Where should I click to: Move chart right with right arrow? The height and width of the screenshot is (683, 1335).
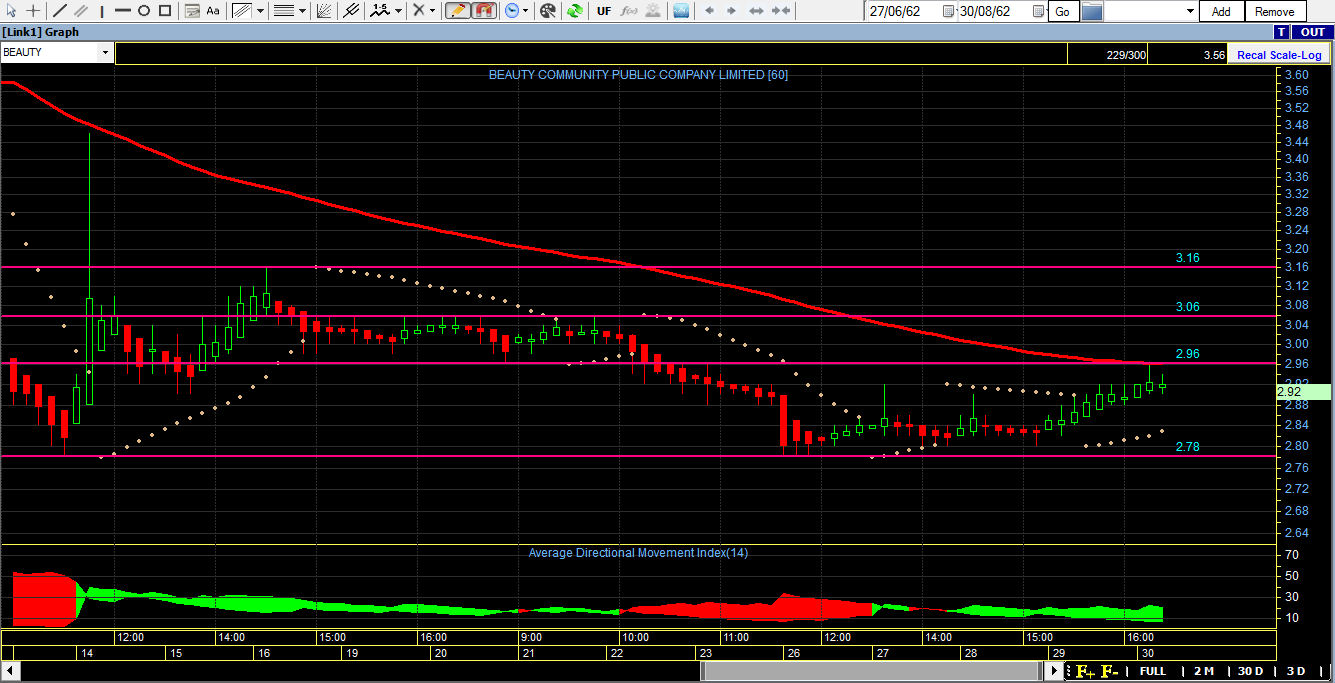tap(731, 11)
